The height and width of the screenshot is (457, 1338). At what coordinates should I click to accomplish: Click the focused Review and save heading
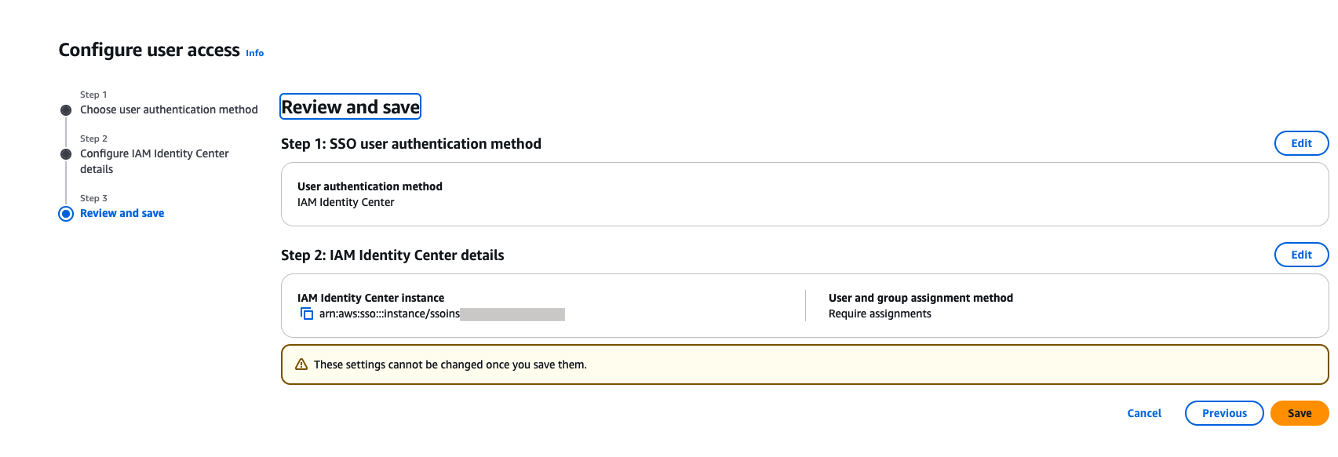tap(350, 107)
